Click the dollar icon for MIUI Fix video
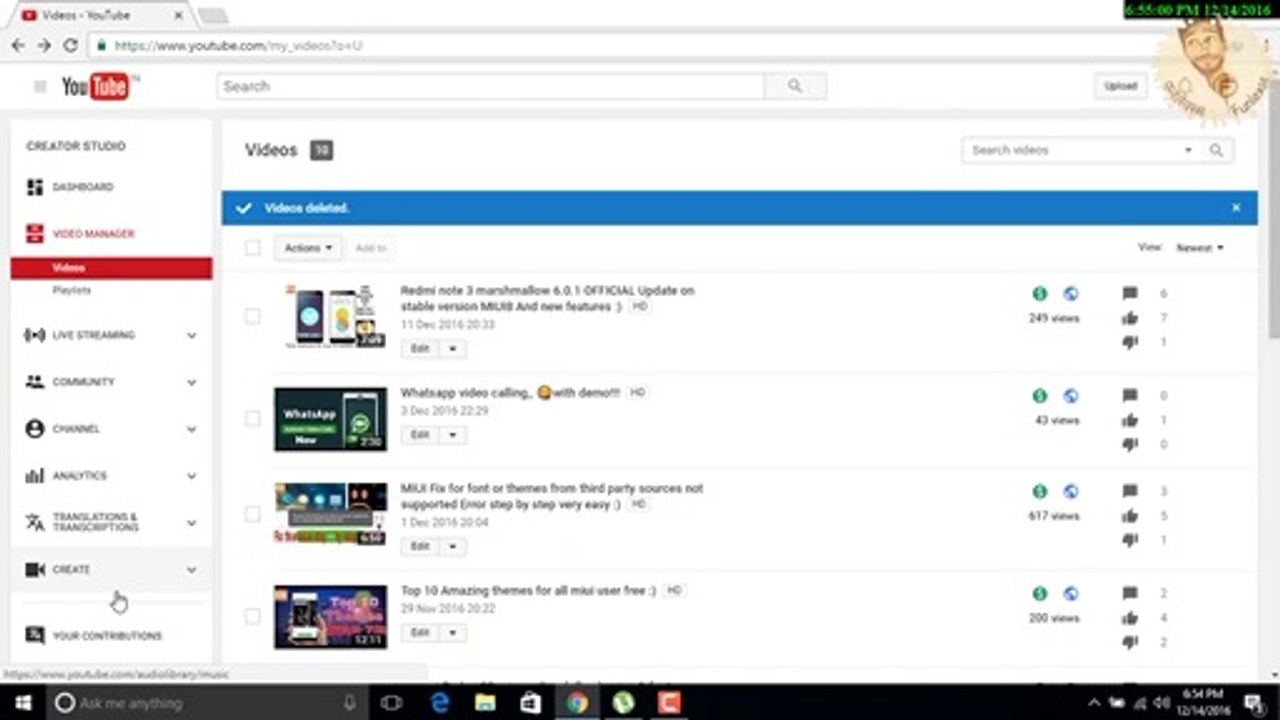Image resolution: width=1280 pixels, height=720 pixels. pos(1040,492)
